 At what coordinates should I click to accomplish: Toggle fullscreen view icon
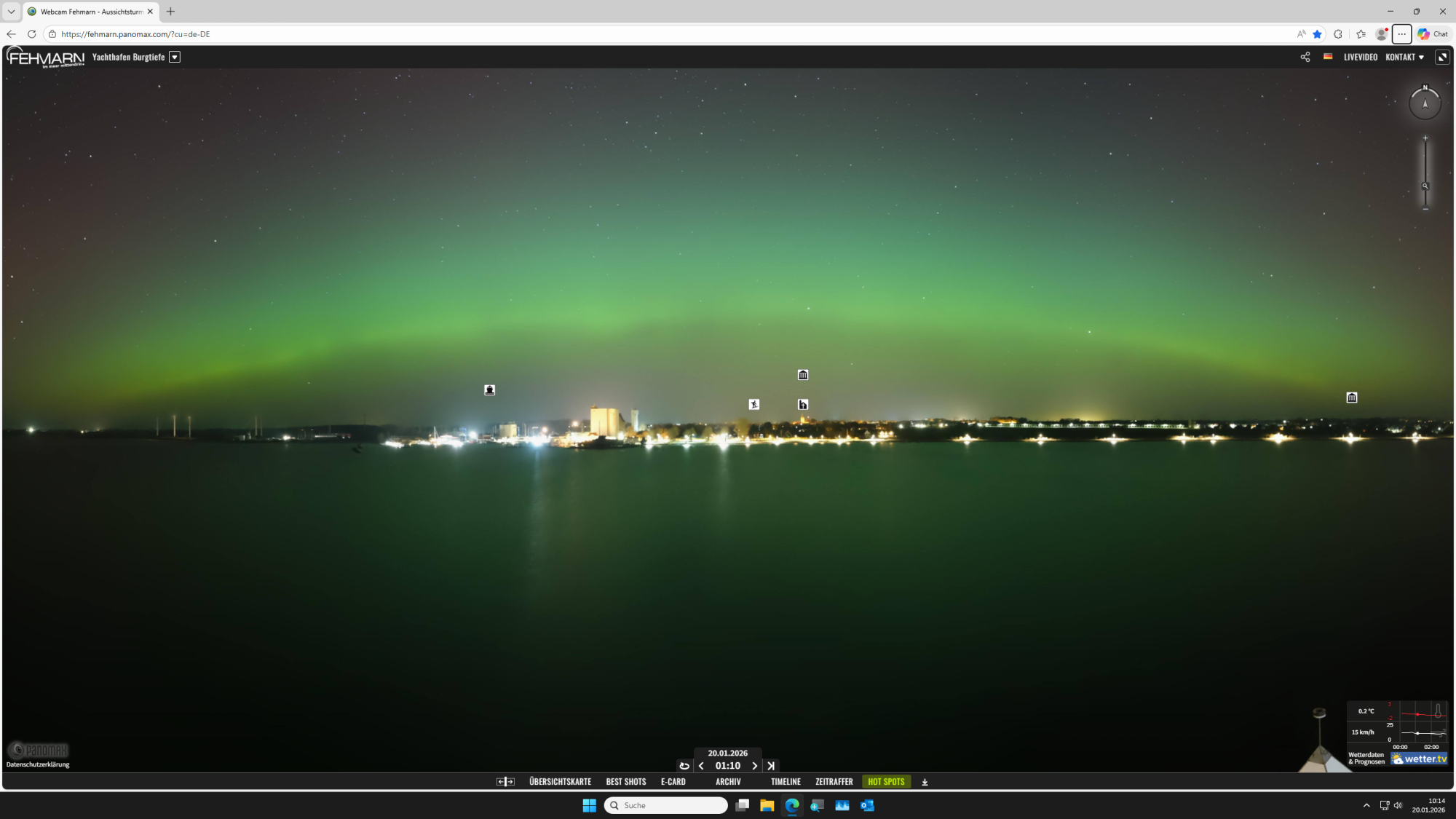click(x=1442, y=57)
